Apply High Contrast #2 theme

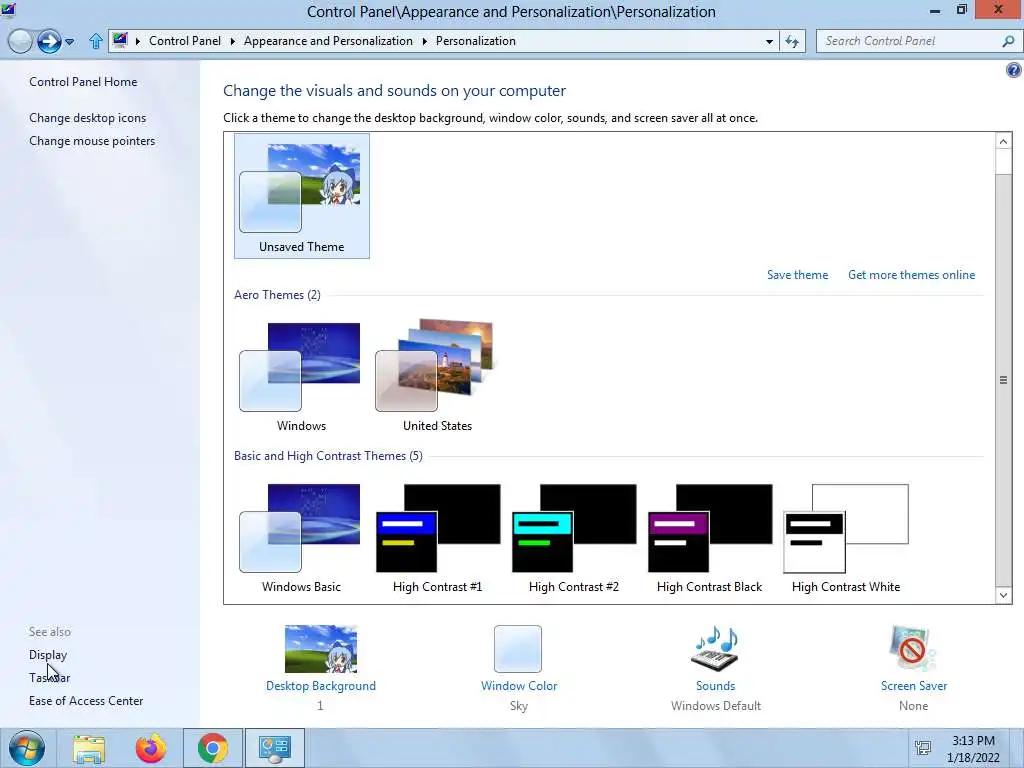(x=573, y=538)
